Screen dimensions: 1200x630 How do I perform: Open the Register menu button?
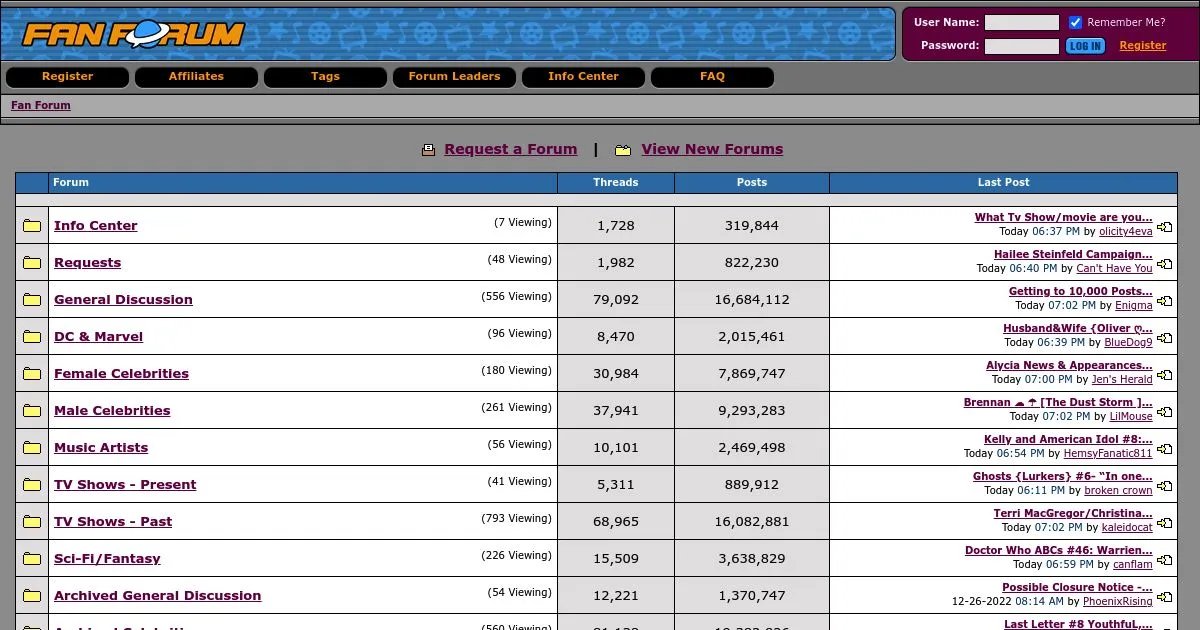[x=68, y=77]
